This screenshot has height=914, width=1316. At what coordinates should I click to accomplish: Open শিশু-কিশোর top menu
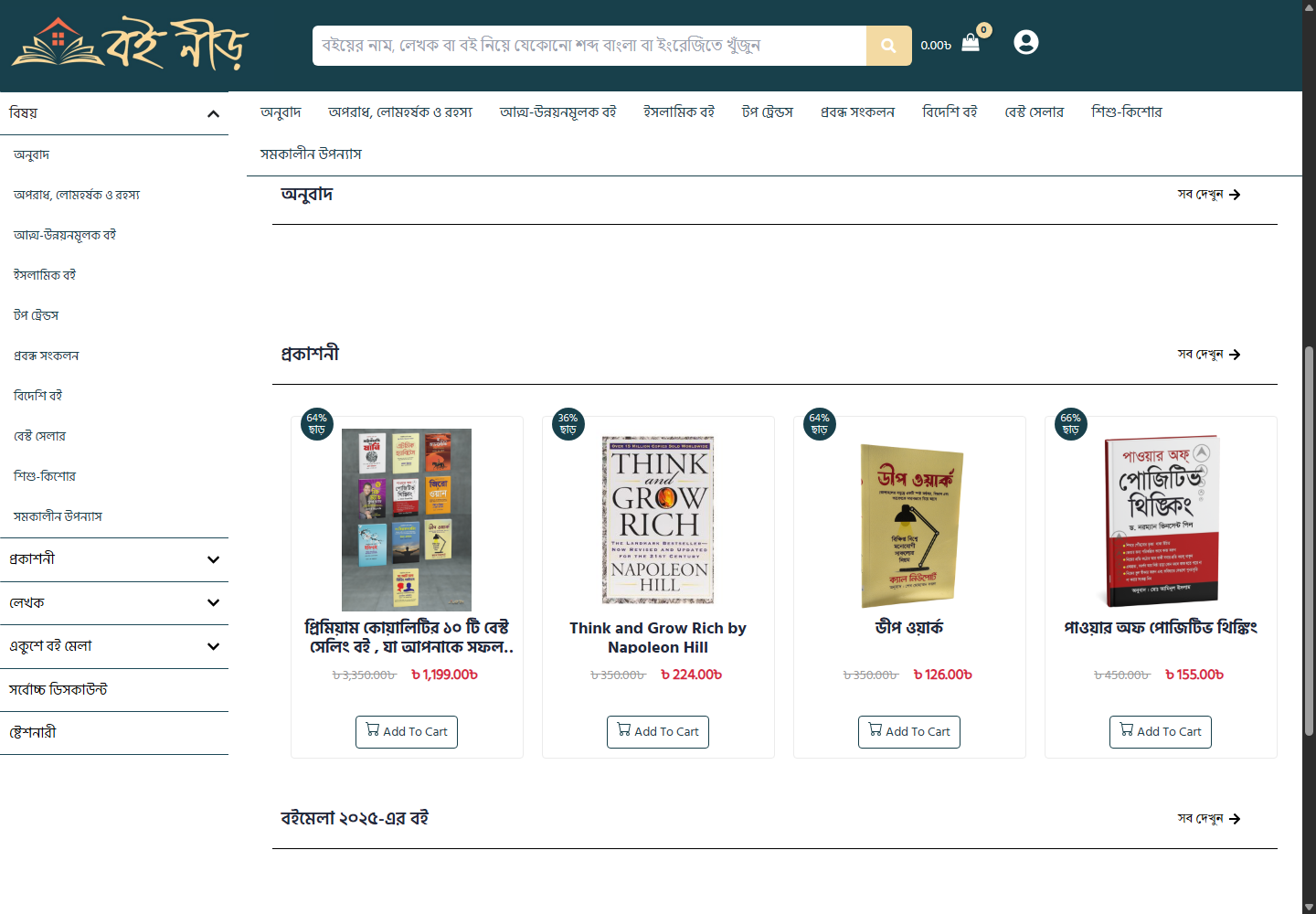[x=1127, y=112]
